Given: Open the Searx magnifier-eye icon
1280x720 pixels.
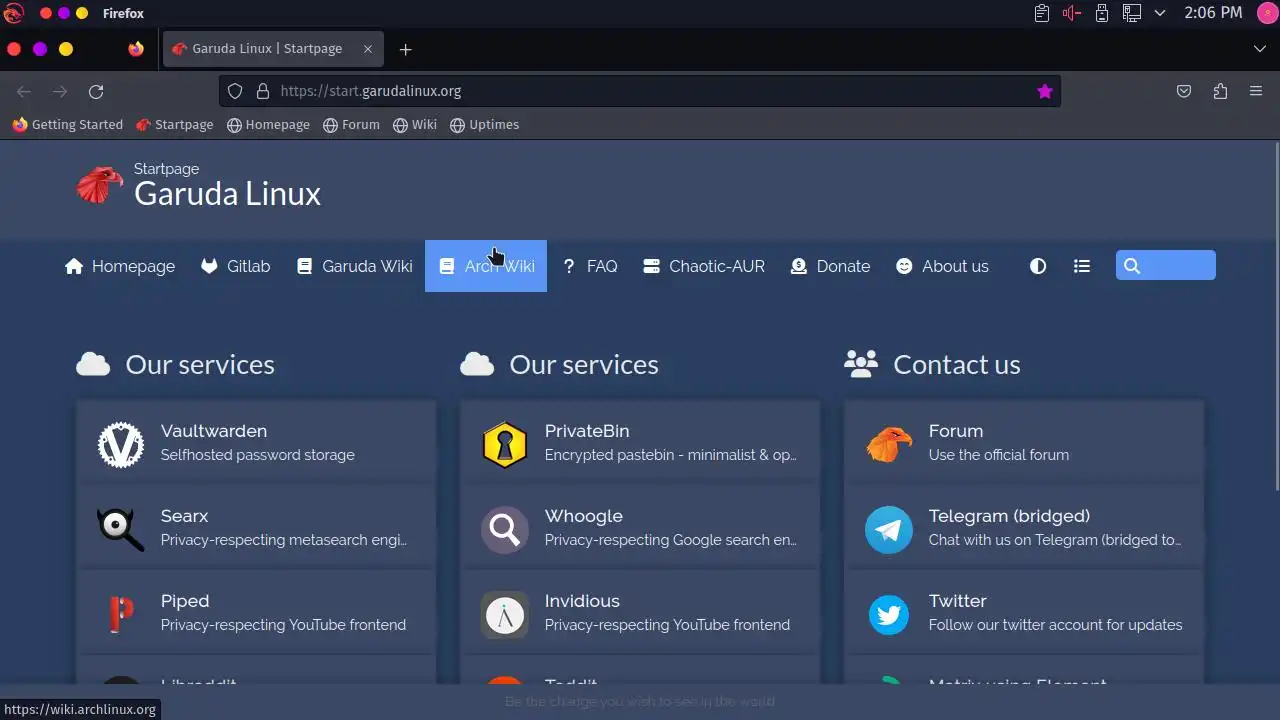Looking at the screenshot, I should pos(121,529).
